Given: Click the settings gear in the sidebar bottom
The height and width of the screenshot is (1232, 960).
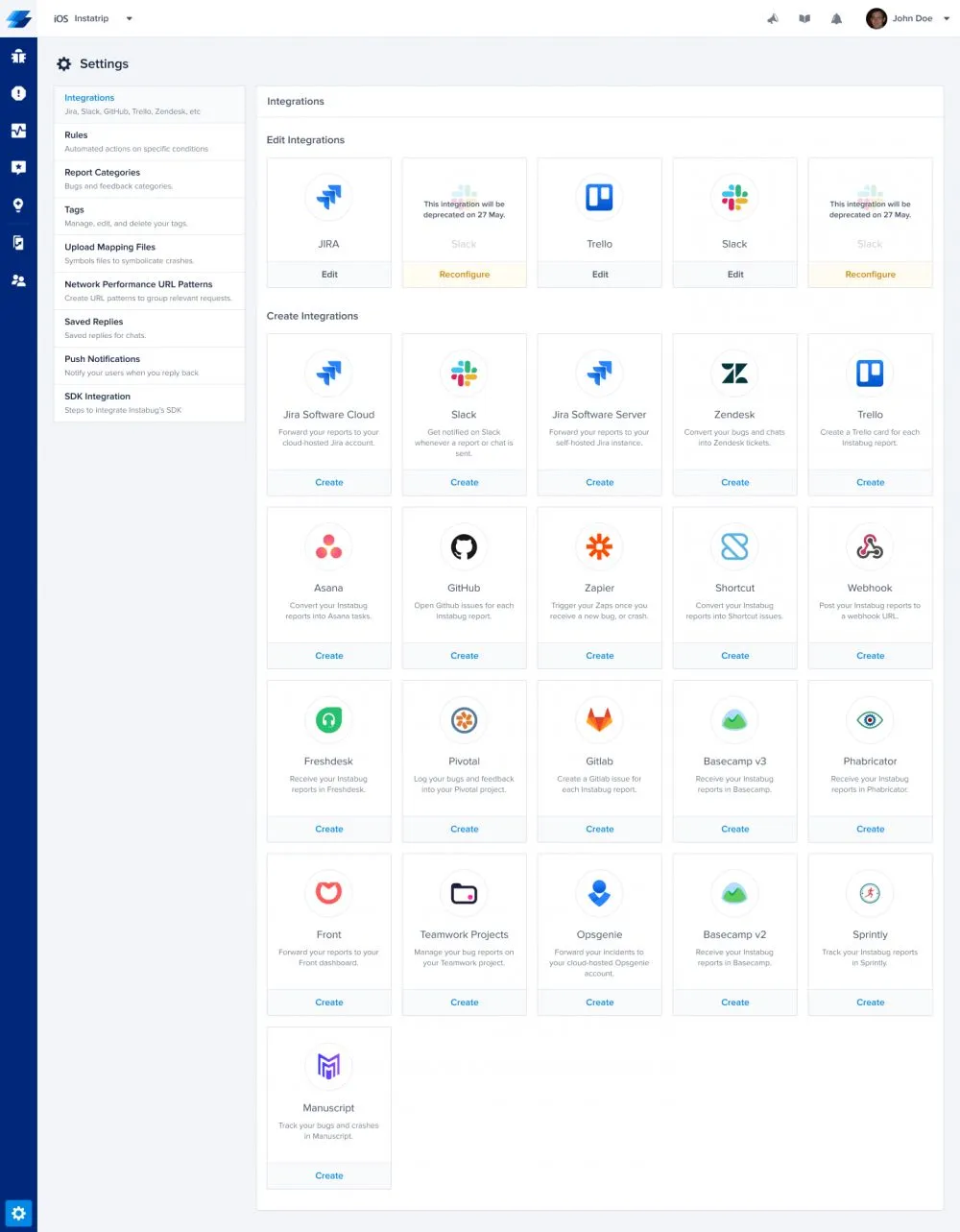Looking at the screenshot, I should point(18,1213).
